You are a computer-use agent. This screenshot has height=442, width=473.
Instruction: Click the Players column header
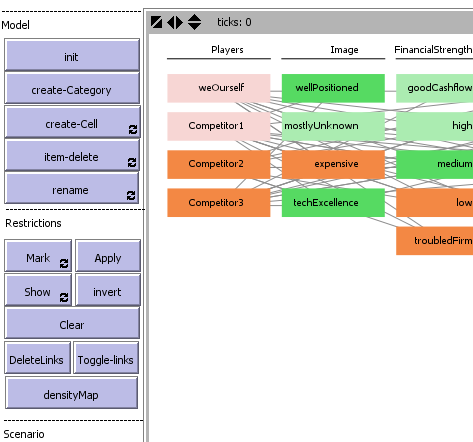point(227,50)
